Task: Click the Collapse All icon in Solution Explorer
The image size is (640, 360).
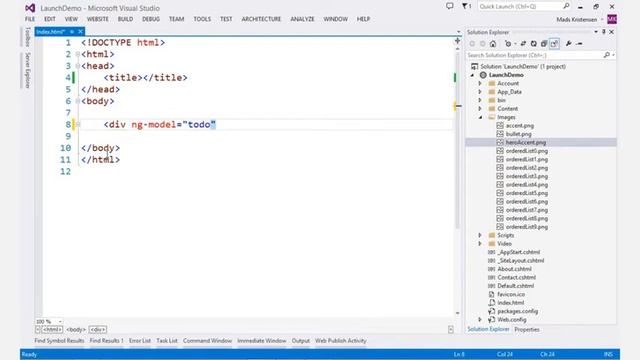Action: click(x=544, y=44)
